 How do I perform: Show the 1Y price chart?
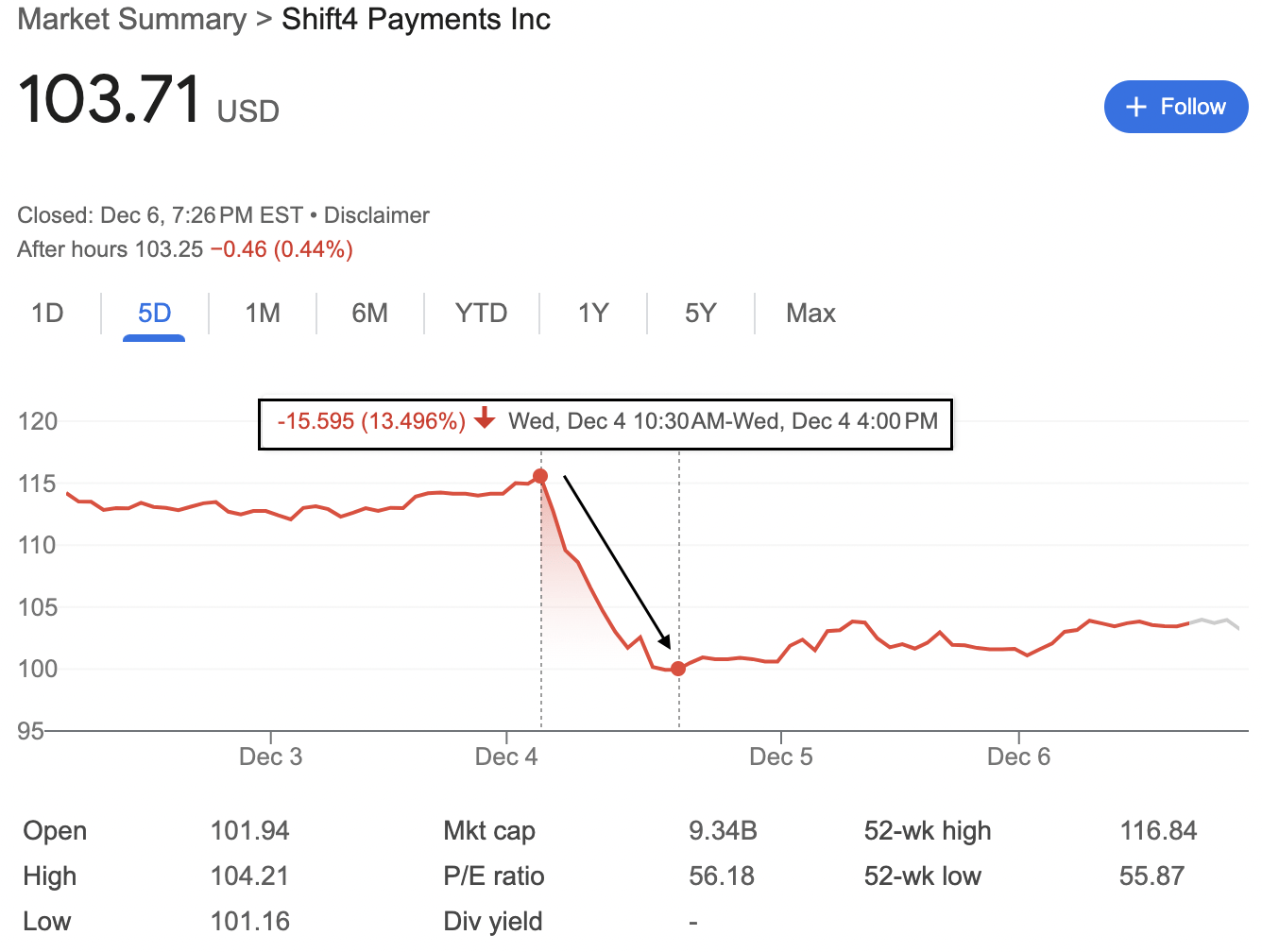[x=592, y=313]
